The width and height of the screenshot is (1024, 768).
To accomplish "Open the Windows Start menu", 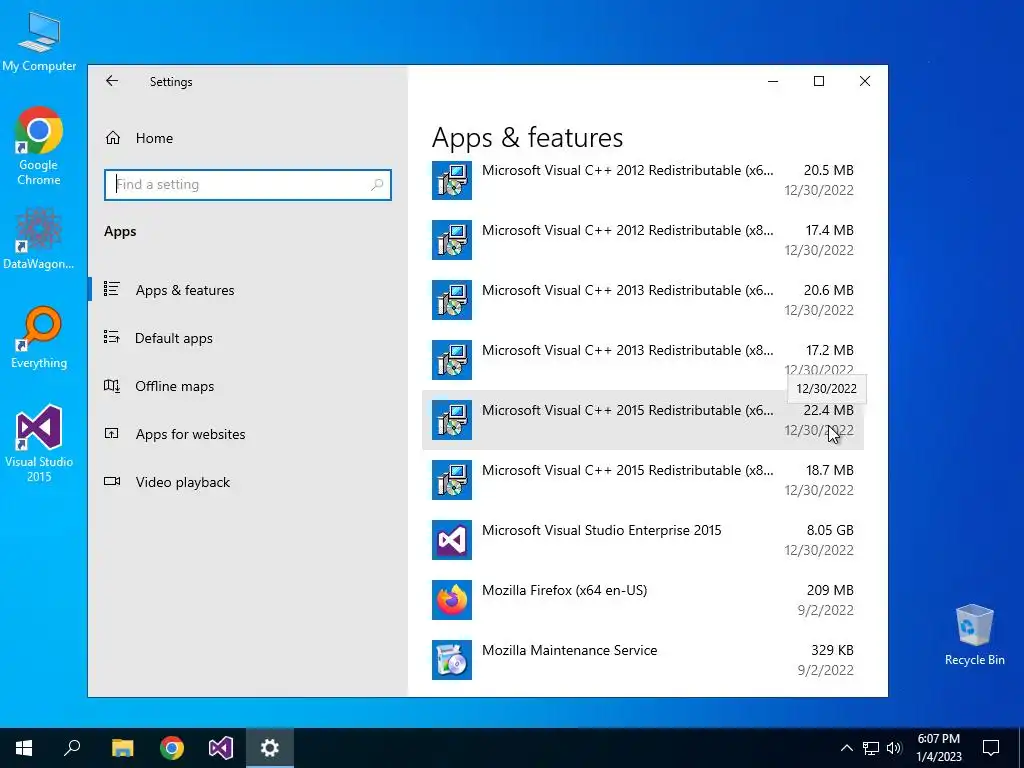I will coord(24,748).
